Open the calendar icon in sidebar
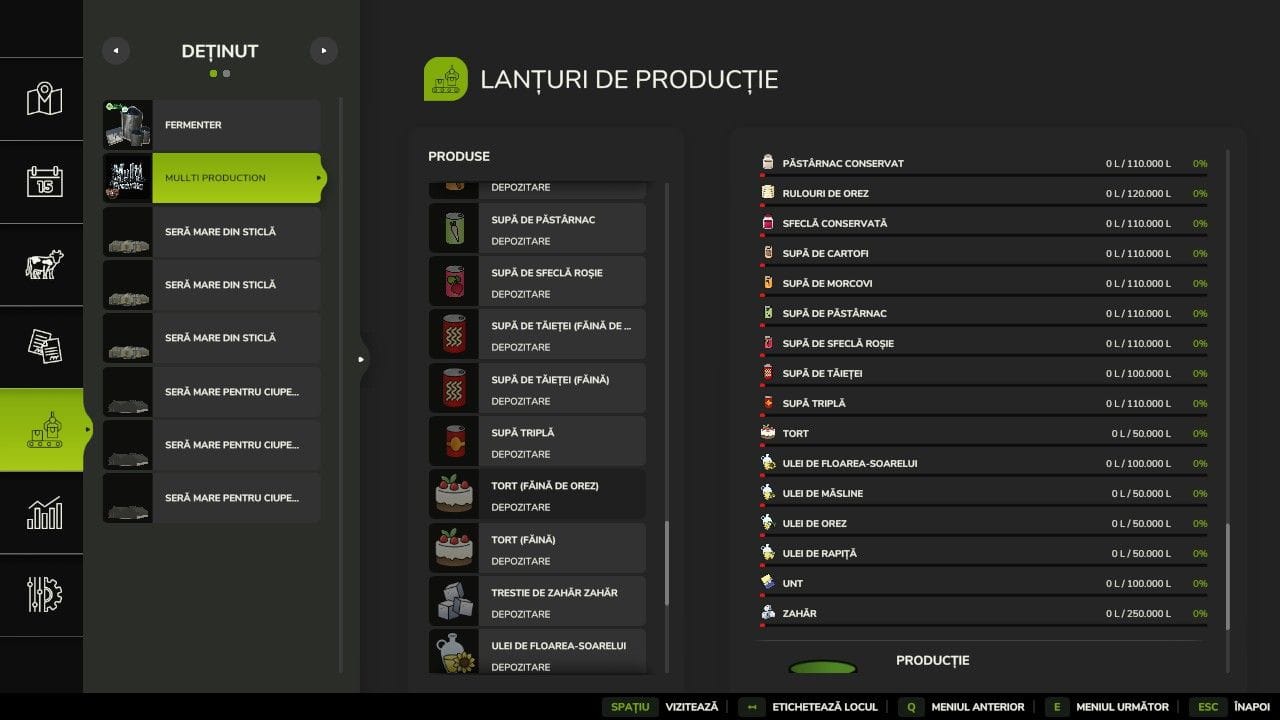This screenshot has width=1280, height=720. pyautogui.click(x=44, y=182)
